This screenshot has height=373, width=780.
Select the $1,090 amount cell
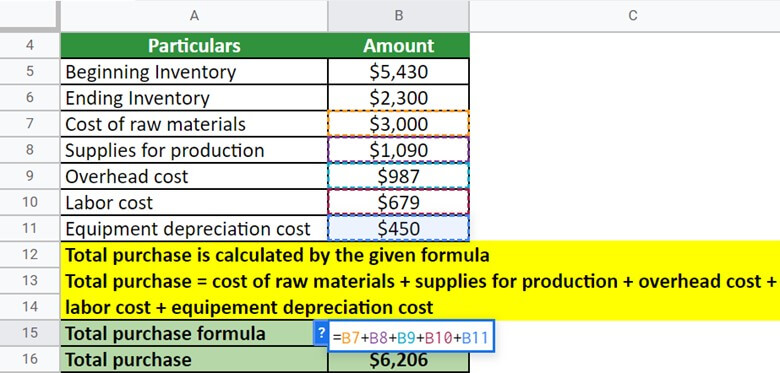[x=398, y=150]
